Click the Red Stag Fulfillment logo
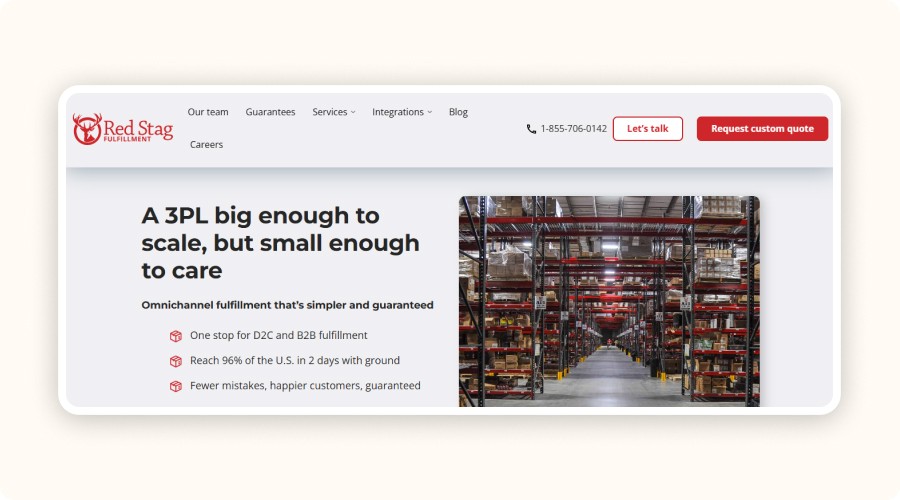900x500 pixels. (123, 129)
